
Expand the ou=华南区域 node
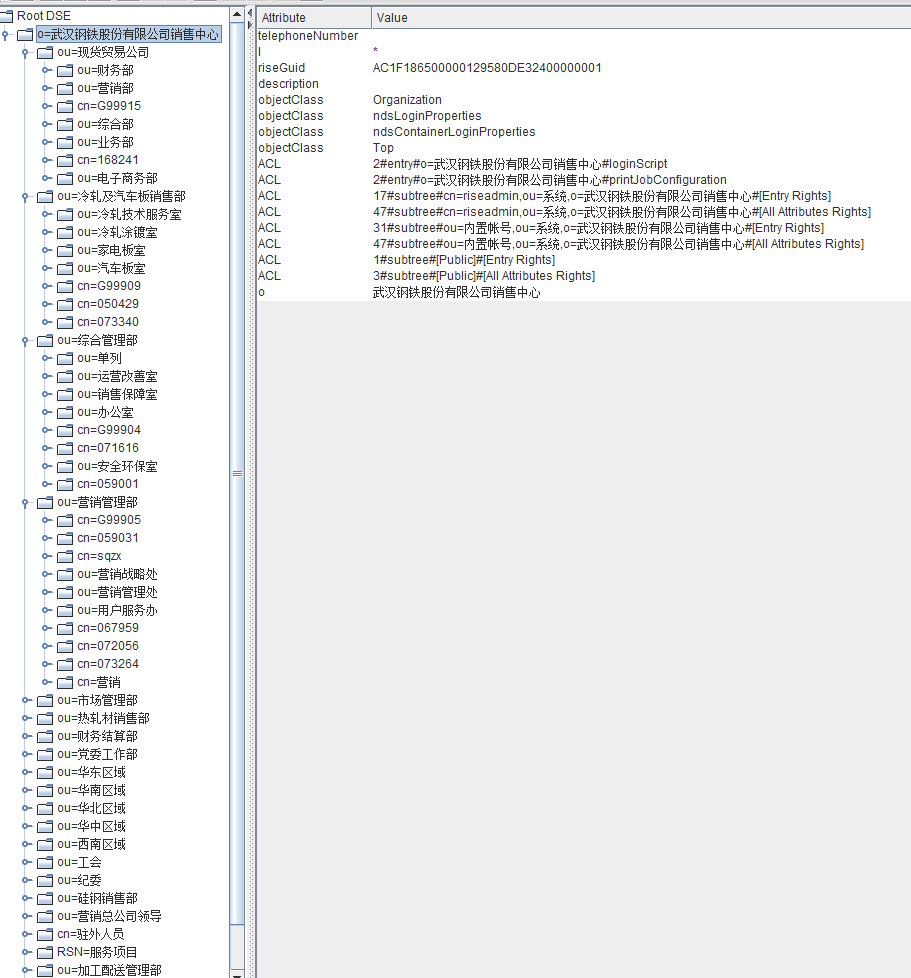[26, 790]
